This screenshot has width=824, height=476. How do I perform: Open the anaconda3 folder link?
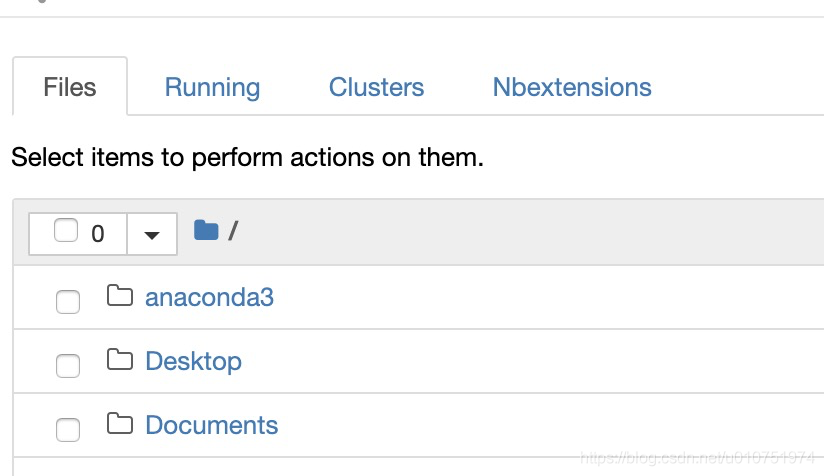(209, 297)
